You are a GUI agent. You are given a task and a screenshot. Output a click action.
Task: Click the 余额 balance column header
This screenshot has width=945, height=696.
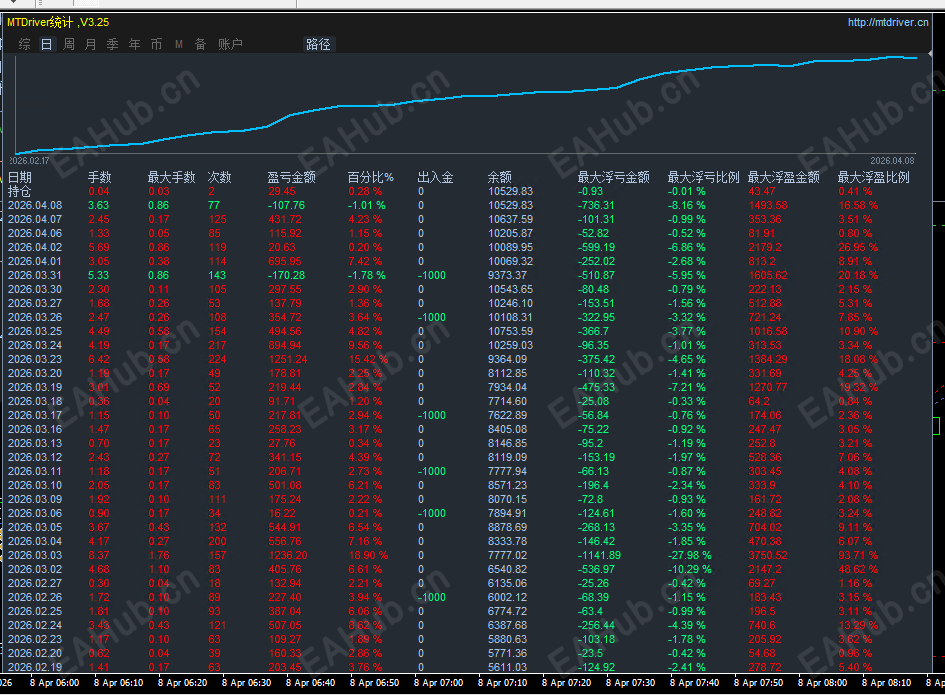coord(499,177)
